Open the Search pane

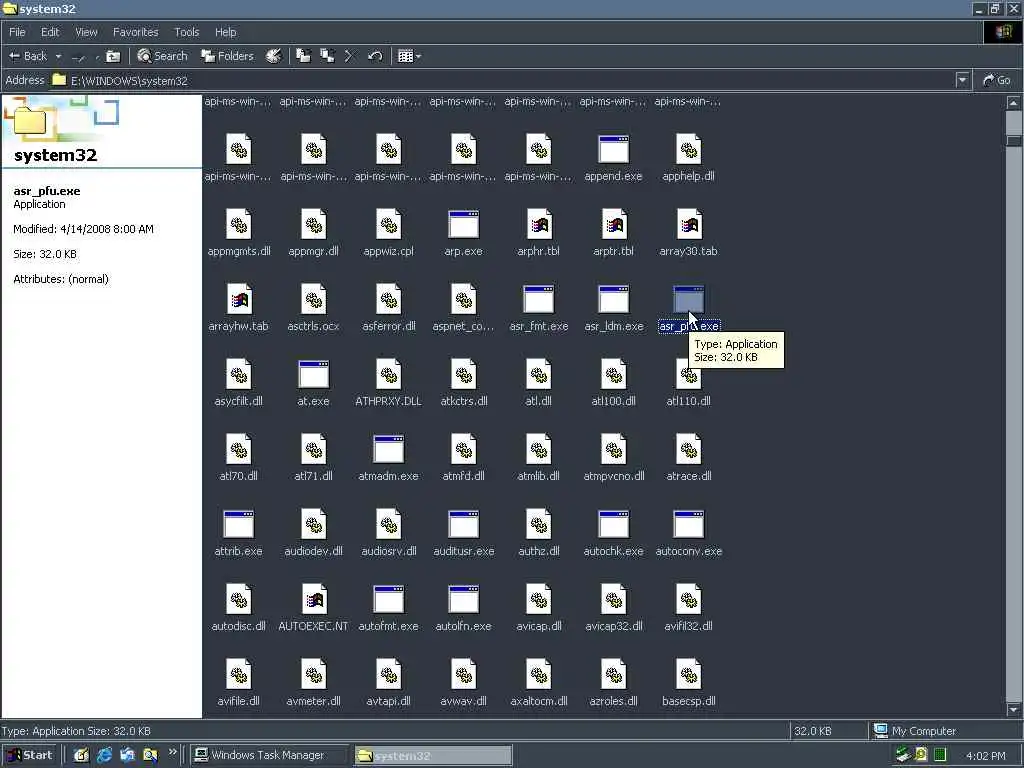(163, 56)
